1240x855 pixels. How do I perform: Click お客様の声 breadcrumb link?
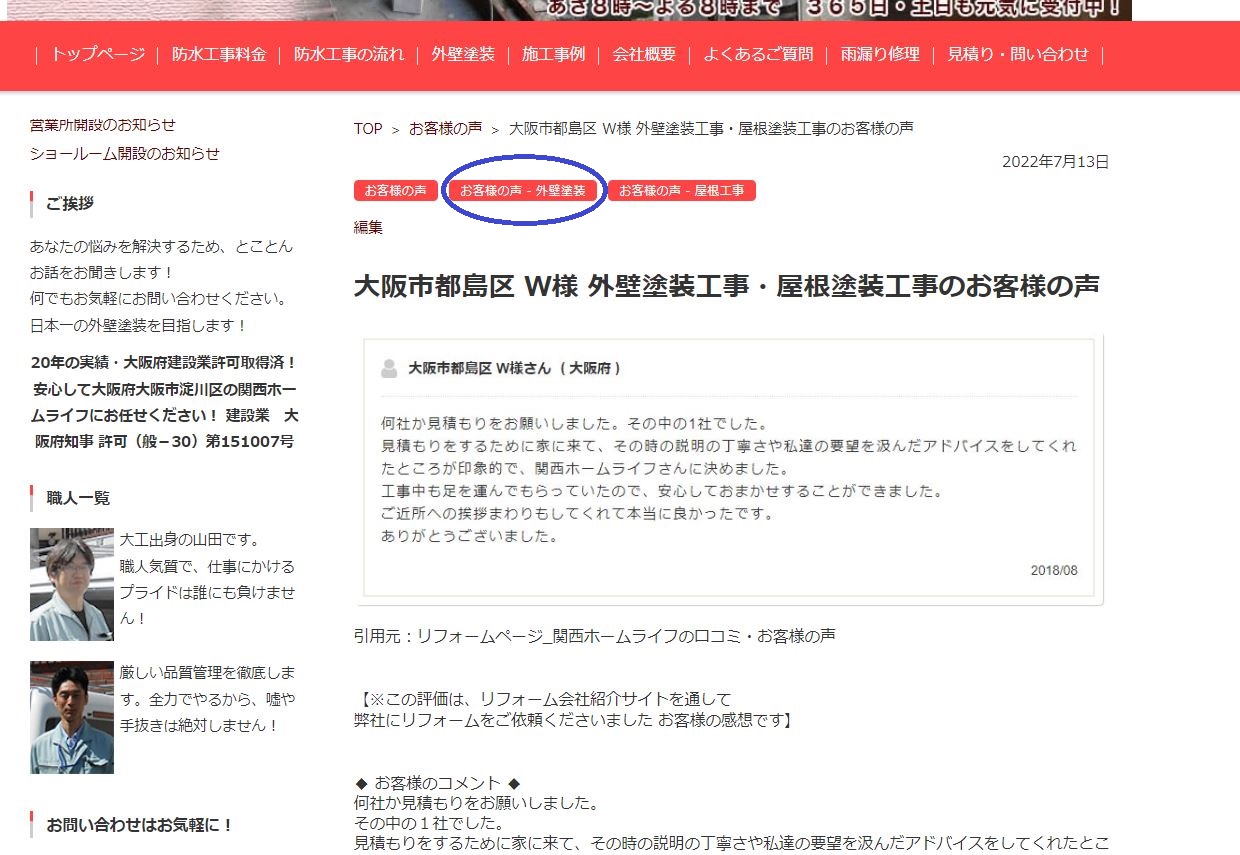click(445, 129)
